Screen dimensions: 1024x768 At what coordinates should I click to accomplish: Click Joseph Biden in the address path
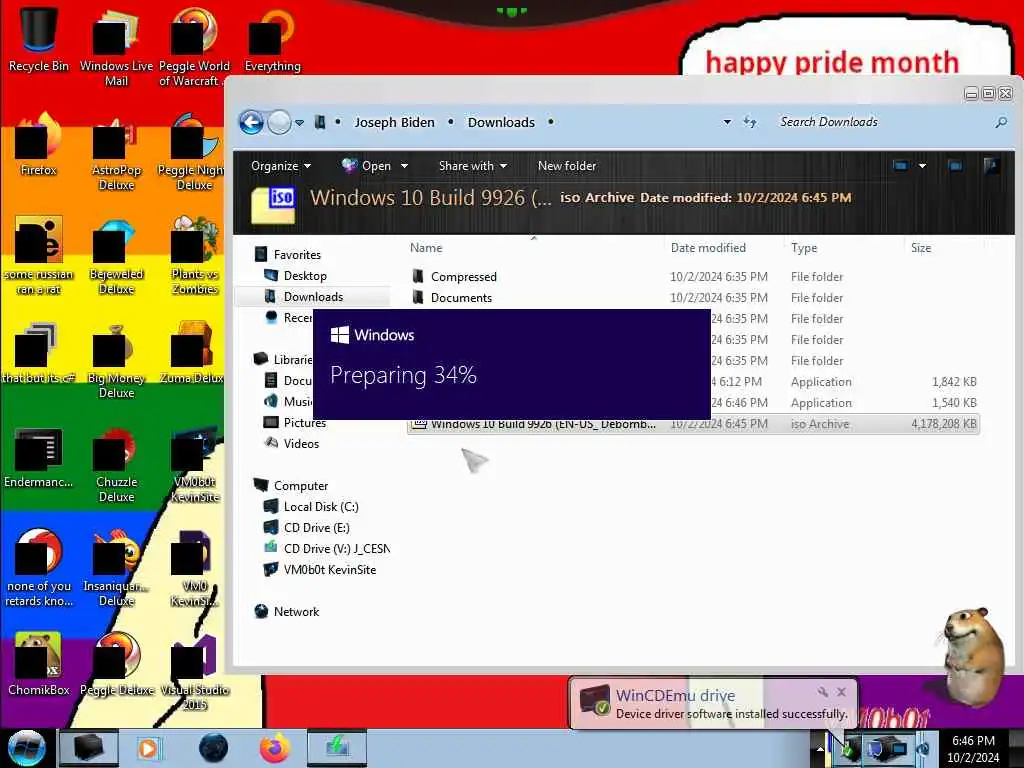coord(394,122)
